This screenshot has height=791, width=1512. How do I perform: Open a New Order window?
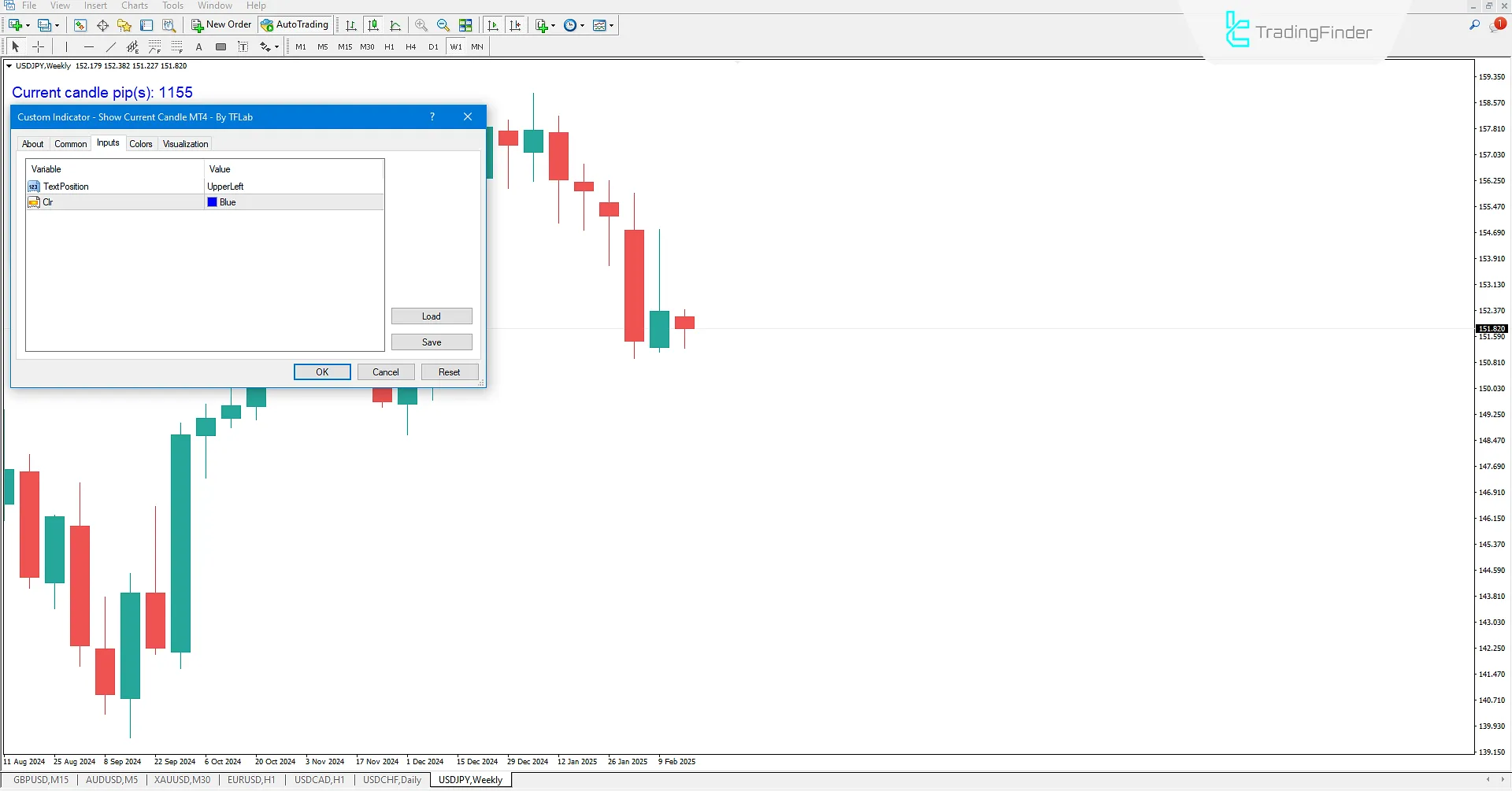220,24
